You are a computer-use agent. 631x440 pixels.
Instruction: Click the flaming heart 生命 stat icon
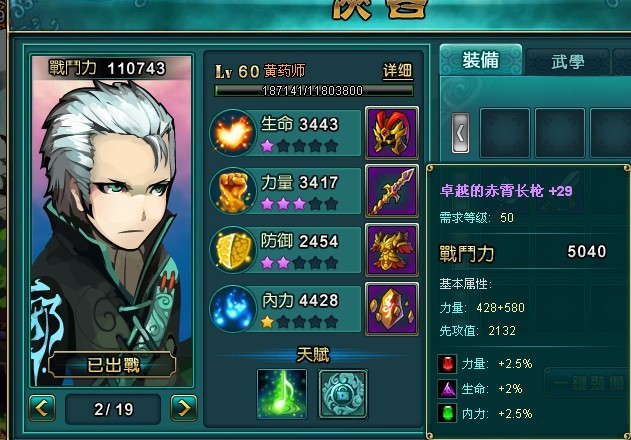tap(233, 133)
